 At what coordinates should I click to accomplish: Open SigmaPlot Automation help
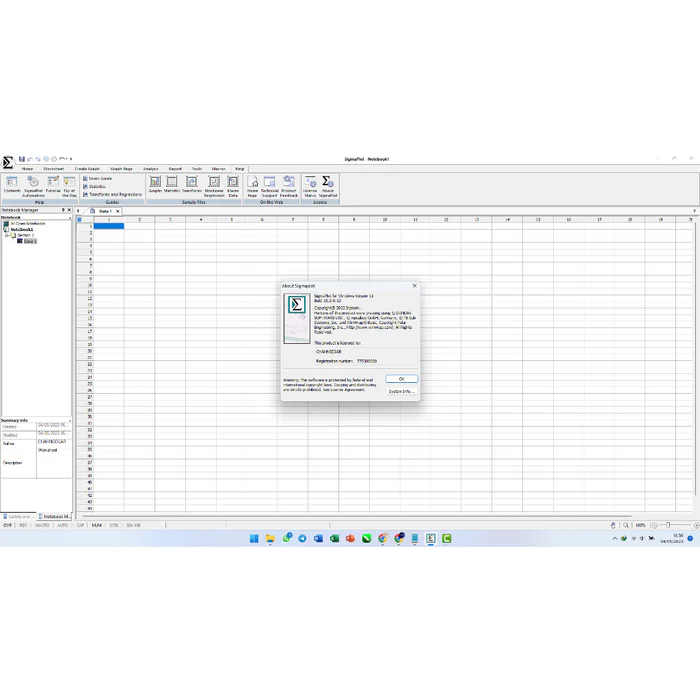(x=33, y=186)
